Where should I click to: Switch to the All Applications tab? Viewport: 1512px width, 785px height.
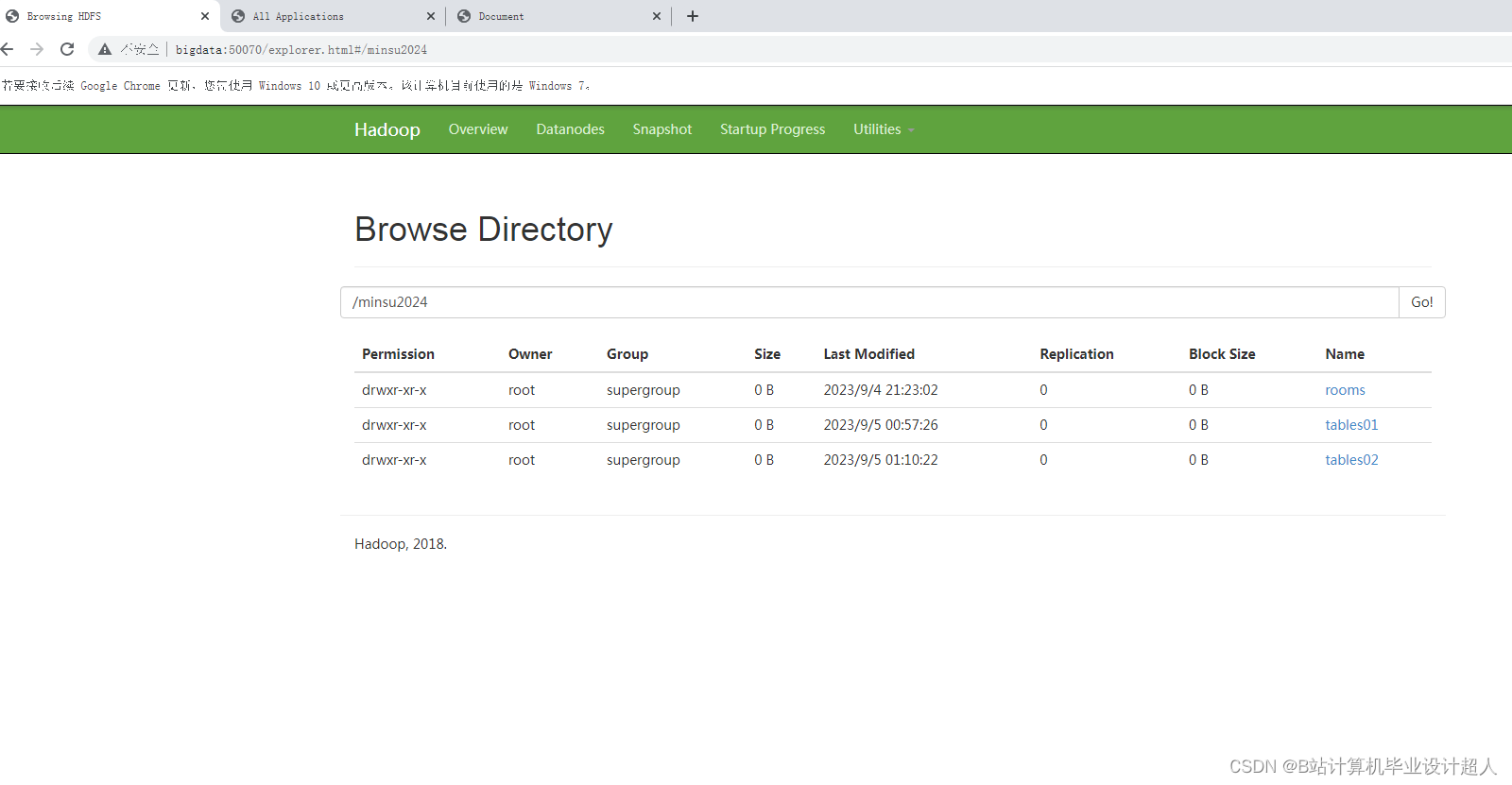[334, 16]
